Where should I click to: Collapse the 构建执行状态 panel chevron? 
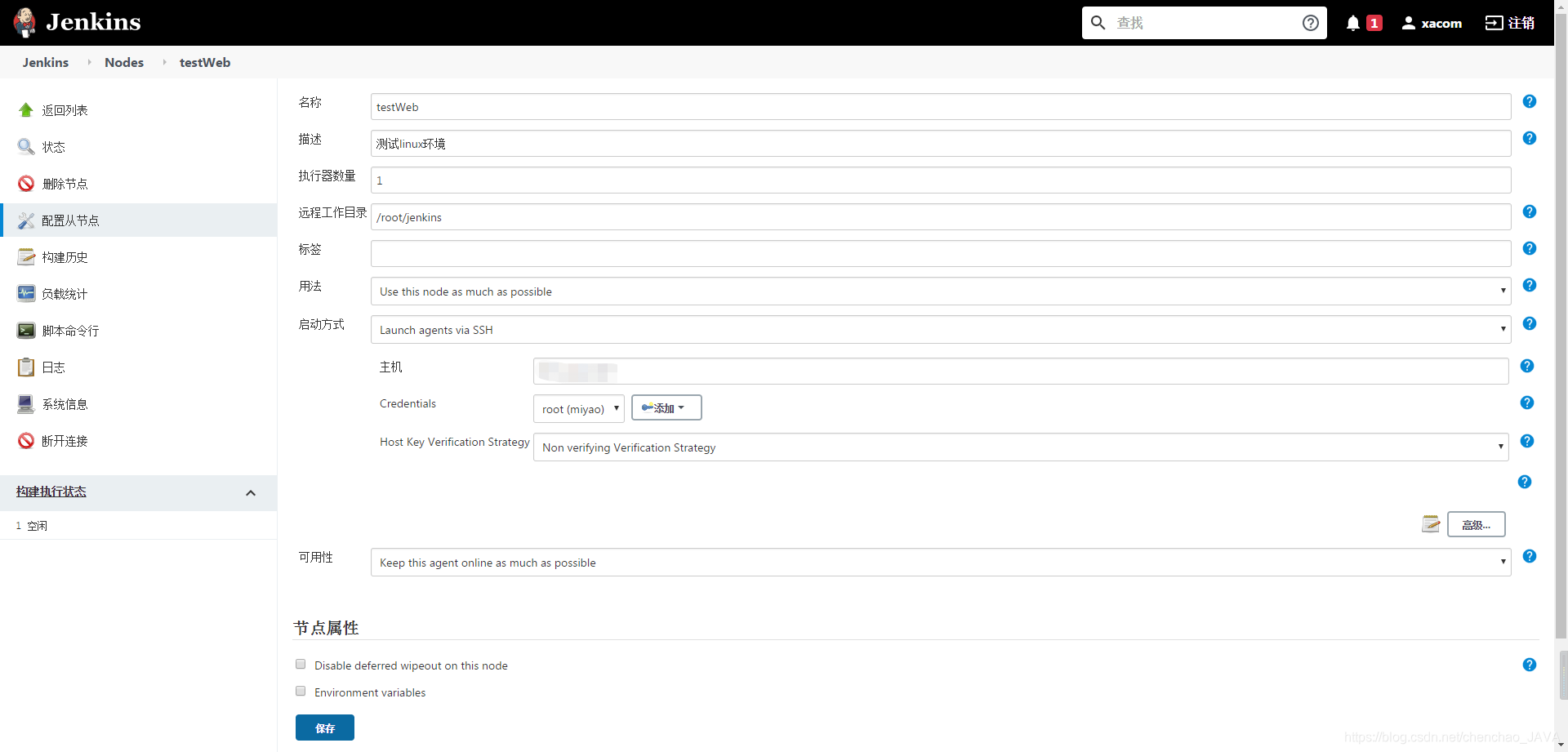click(251, 492)
